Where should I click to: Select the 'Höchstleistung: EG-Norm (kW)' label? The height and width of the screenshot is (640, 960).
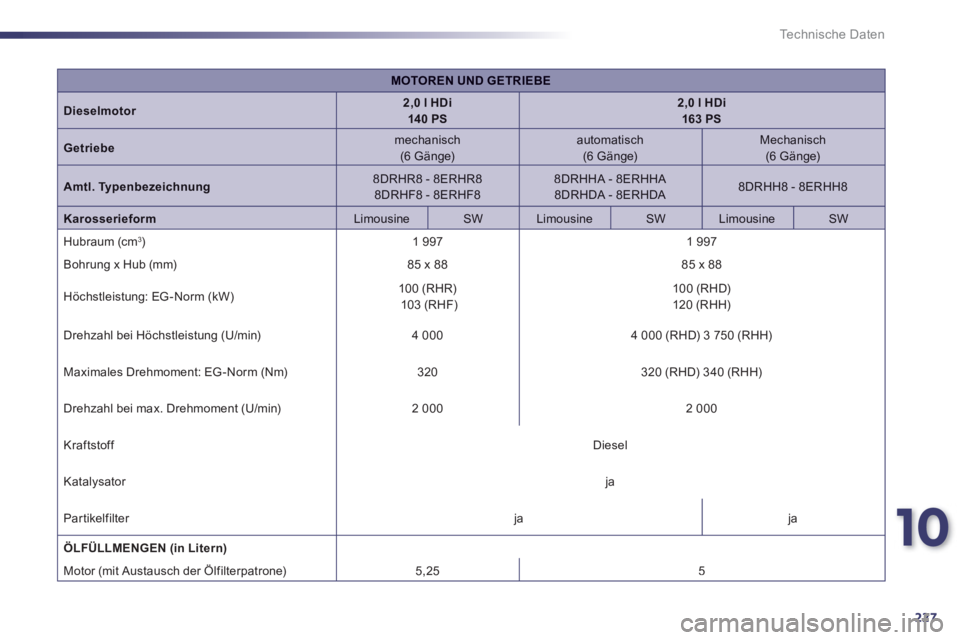[x=149, y=296]
